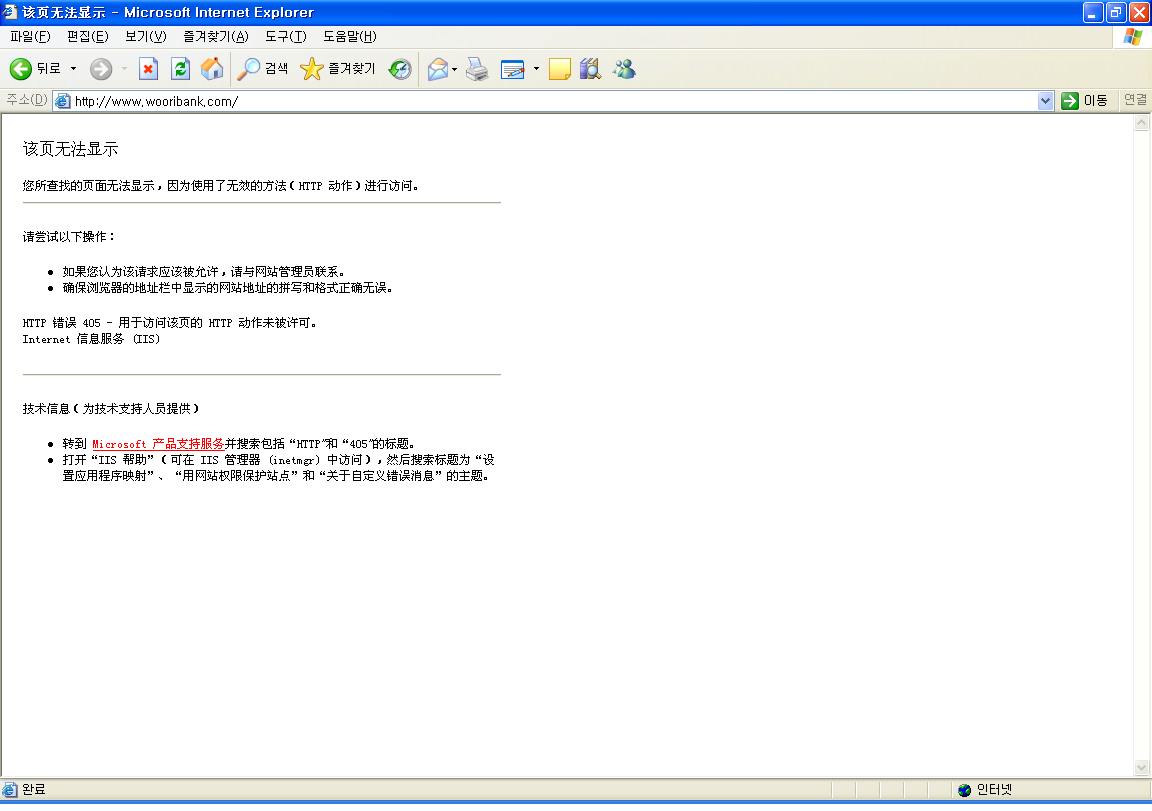
Task: Click the Windows flag logo throbber
Action: tap(1132, 36)
